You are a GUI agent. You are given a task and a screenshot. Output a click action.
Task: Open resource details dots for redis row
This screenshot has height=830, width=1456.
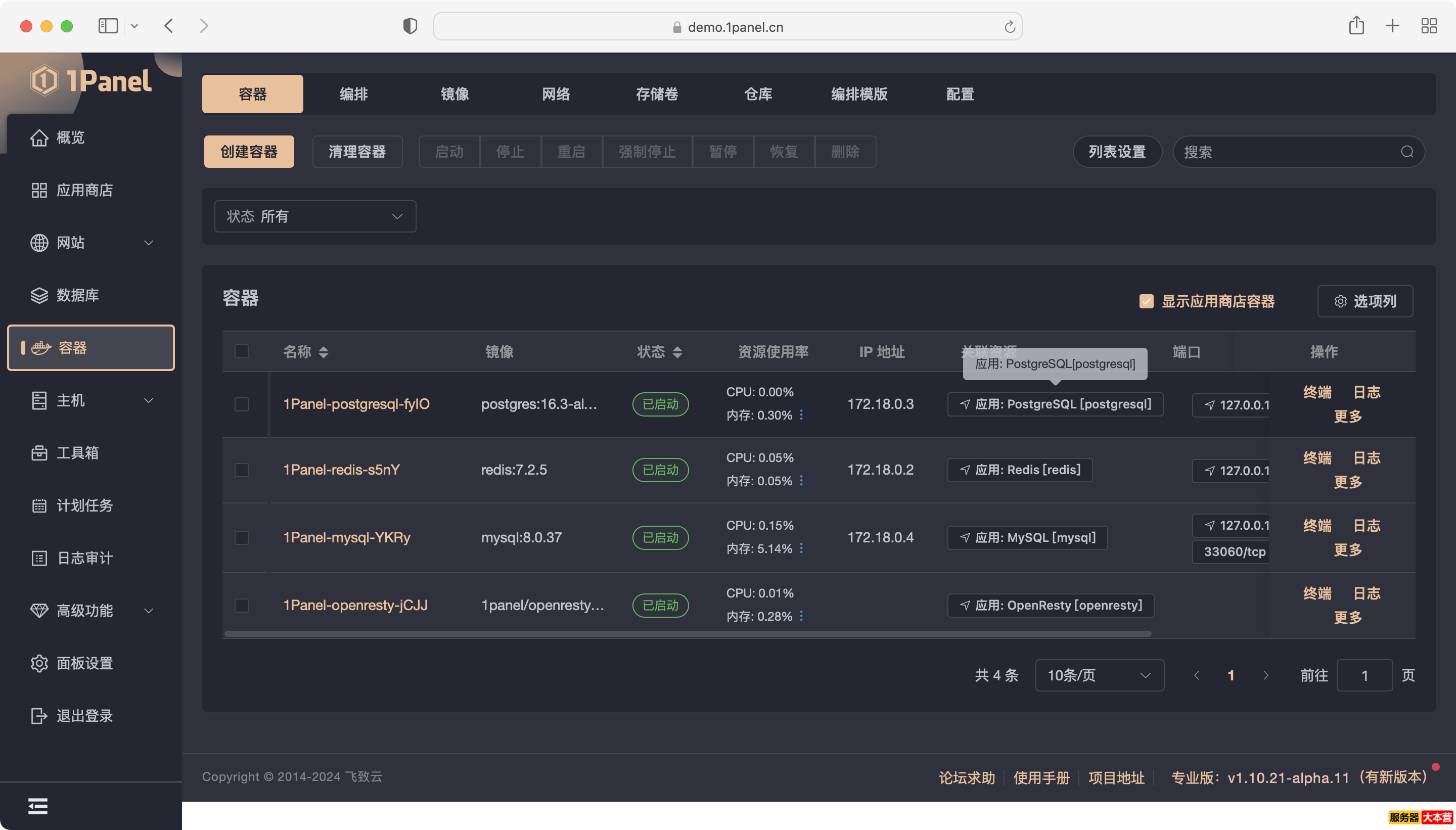click(x=801, y=481)
